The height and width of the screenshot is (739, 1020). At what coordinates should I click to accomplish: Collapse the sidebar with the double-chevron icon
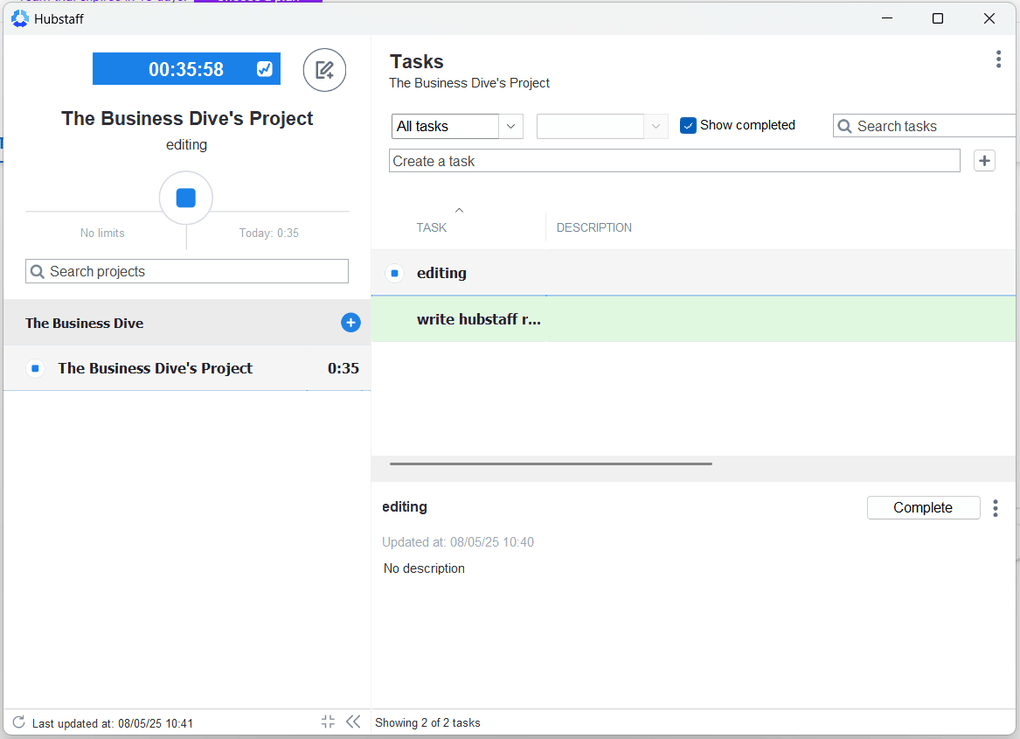[x=353, y=721]
